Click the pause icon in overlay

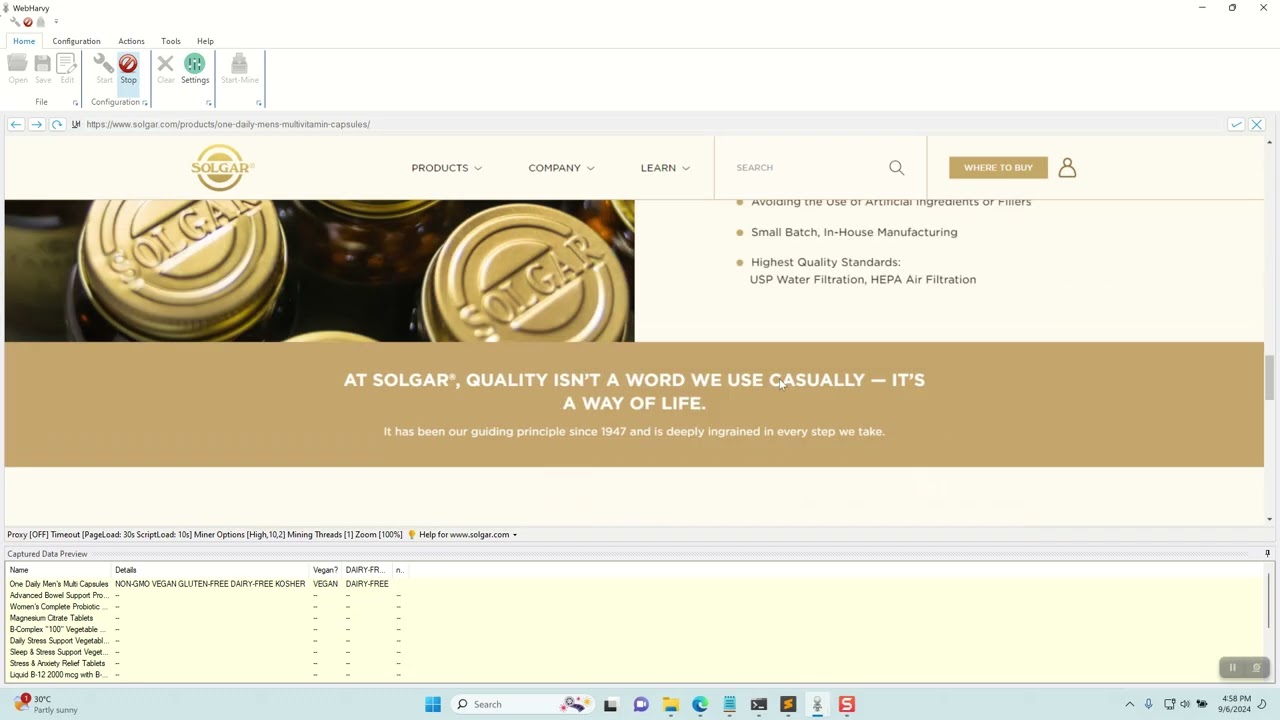(1232, 668)
